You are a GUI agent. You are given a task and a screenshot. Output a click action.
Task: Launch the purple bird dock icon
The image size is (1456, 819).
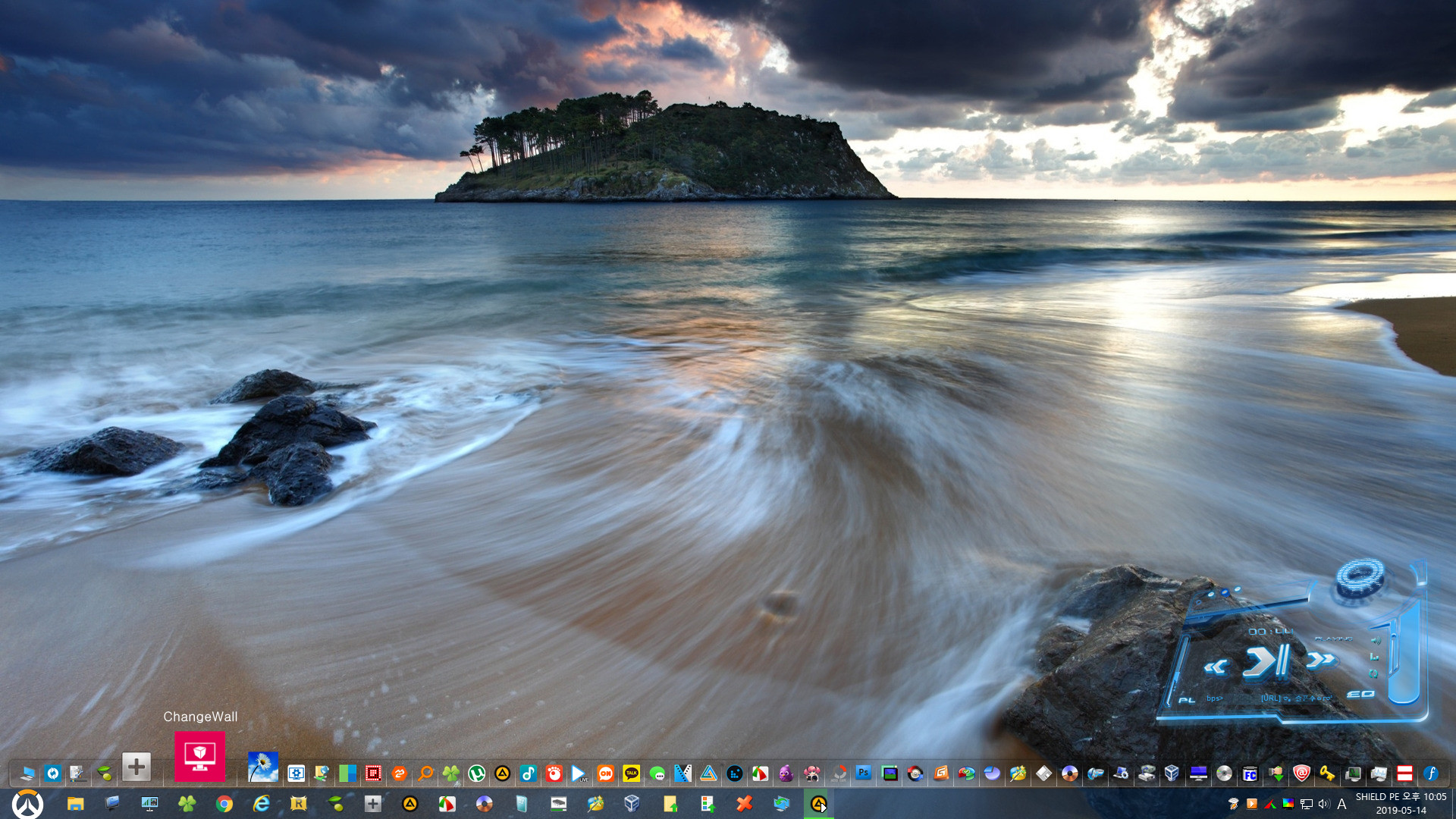786,773
